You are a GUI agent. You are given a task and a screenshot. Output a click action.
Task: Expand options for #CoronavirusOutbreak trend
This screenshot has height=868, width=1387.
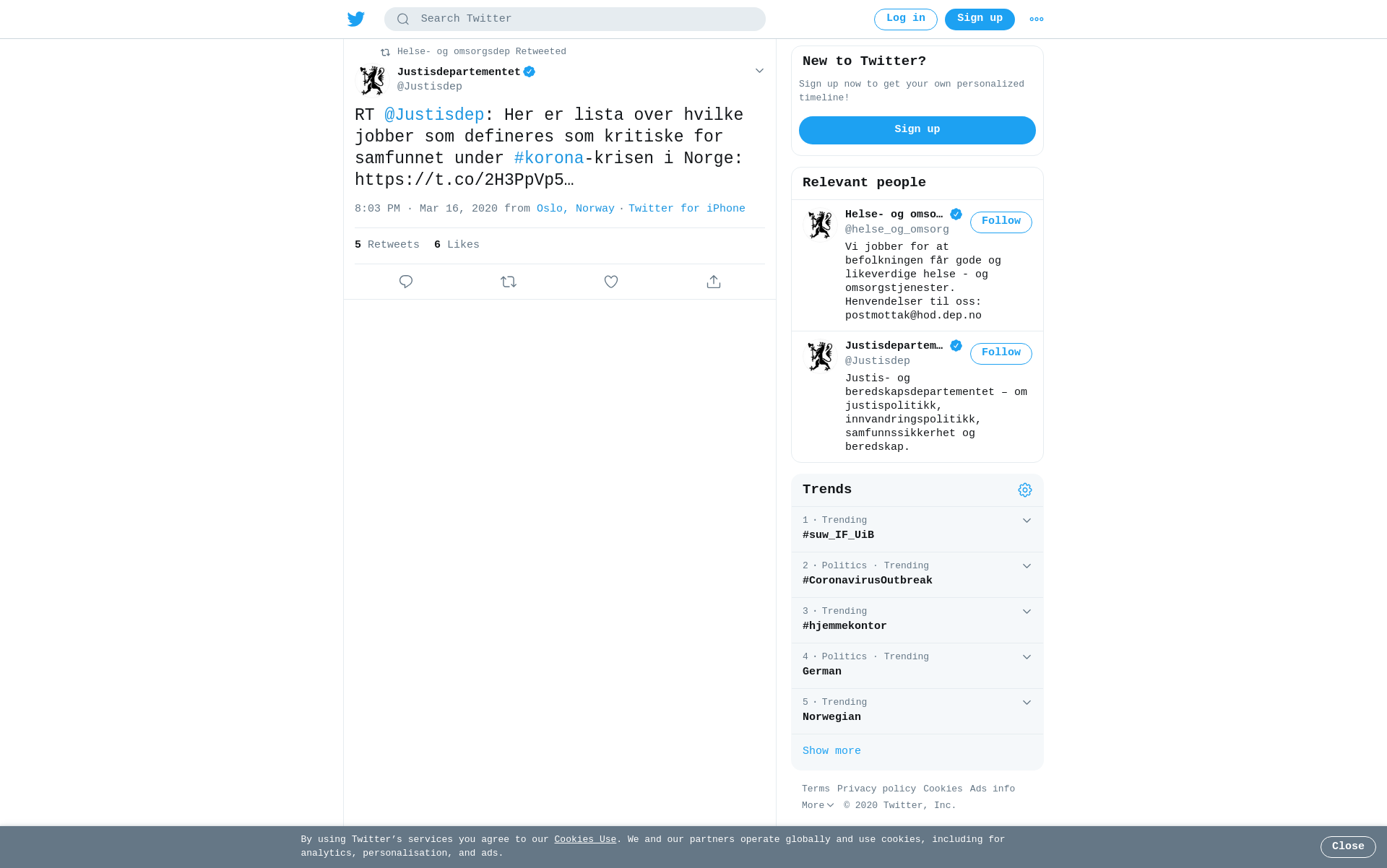click(x=1027, y=566)
